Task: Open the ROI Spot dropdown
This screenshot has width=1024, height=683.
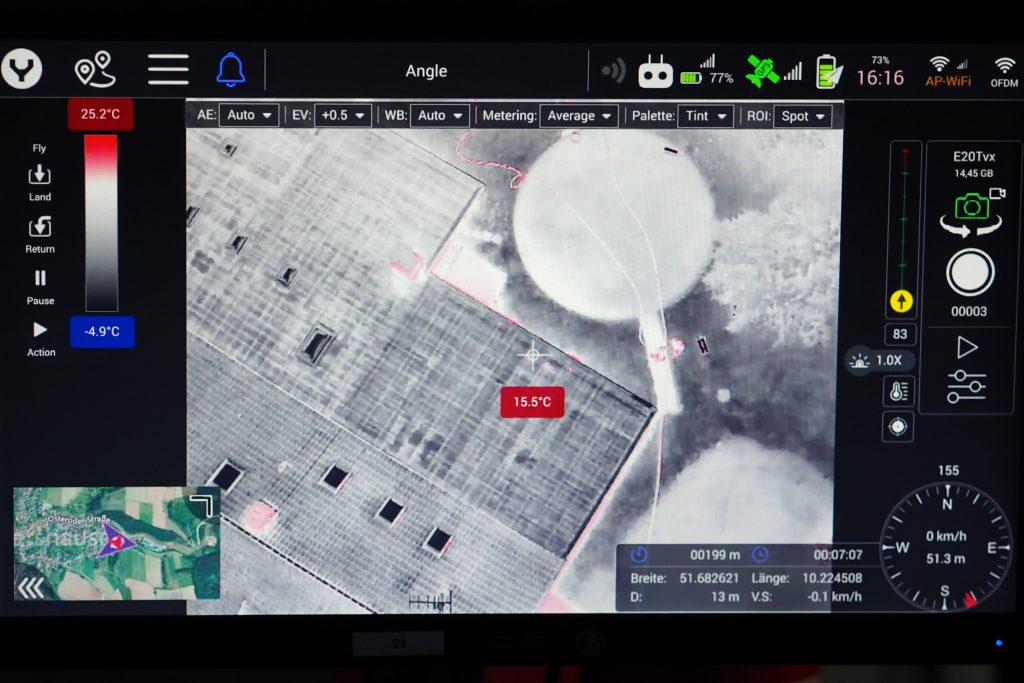Action: pyautogui.click(x=803, y=116)
